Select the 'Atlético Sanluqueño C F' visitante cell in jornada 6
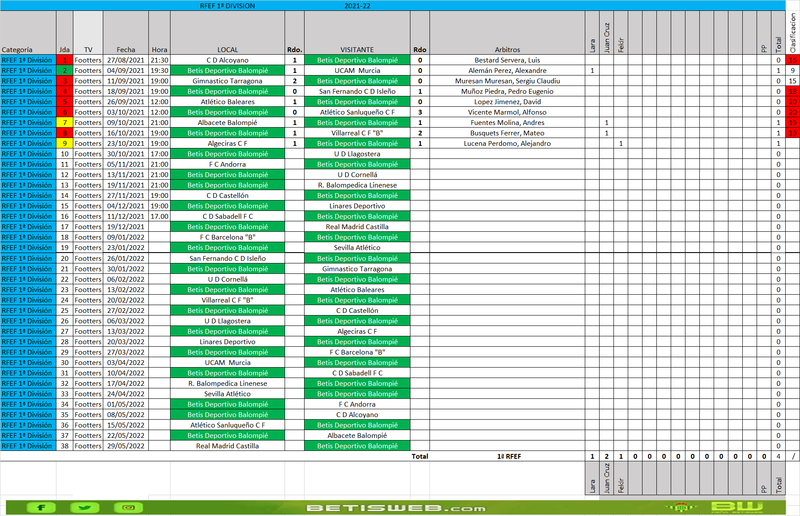 pos(357,112)
